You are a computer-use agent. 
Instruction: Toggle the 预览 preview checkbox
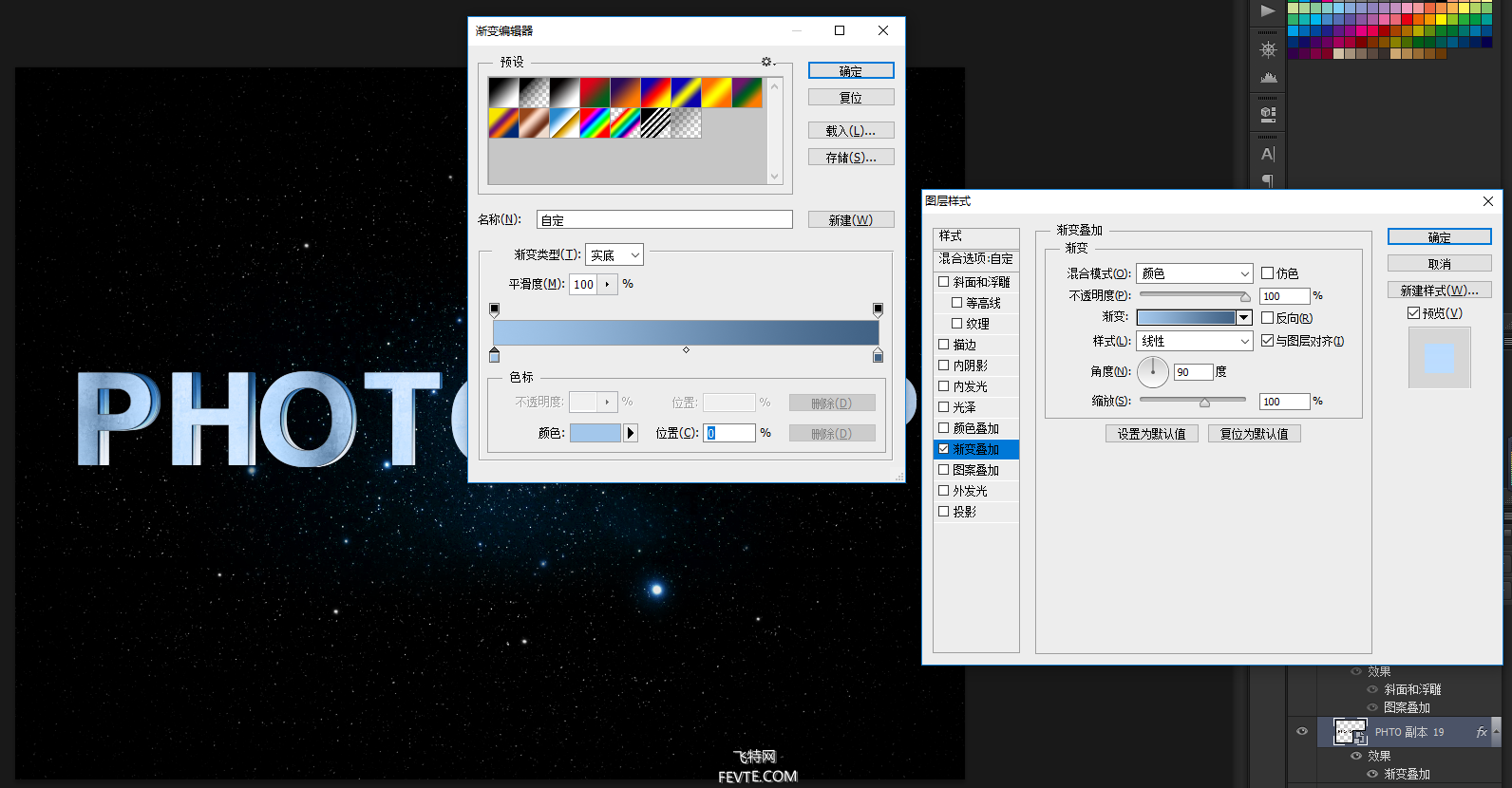coord(1413,313)
